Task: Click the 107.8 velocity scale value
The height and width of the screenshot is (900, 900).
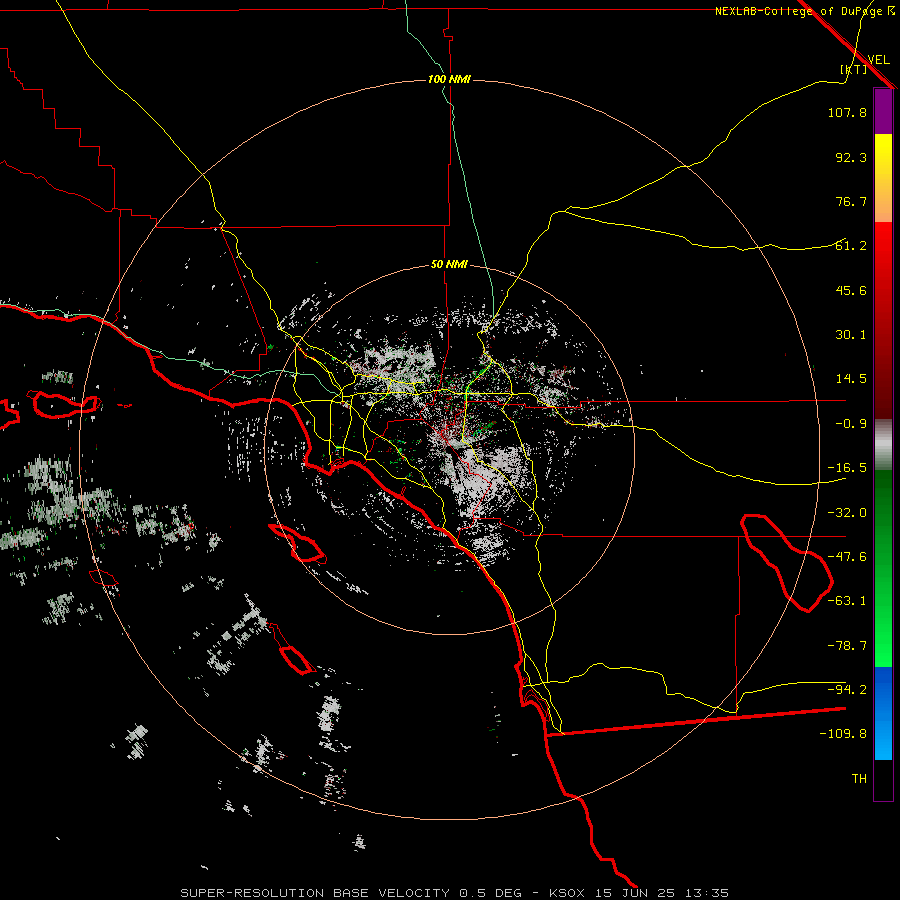Action: point(847,112)
